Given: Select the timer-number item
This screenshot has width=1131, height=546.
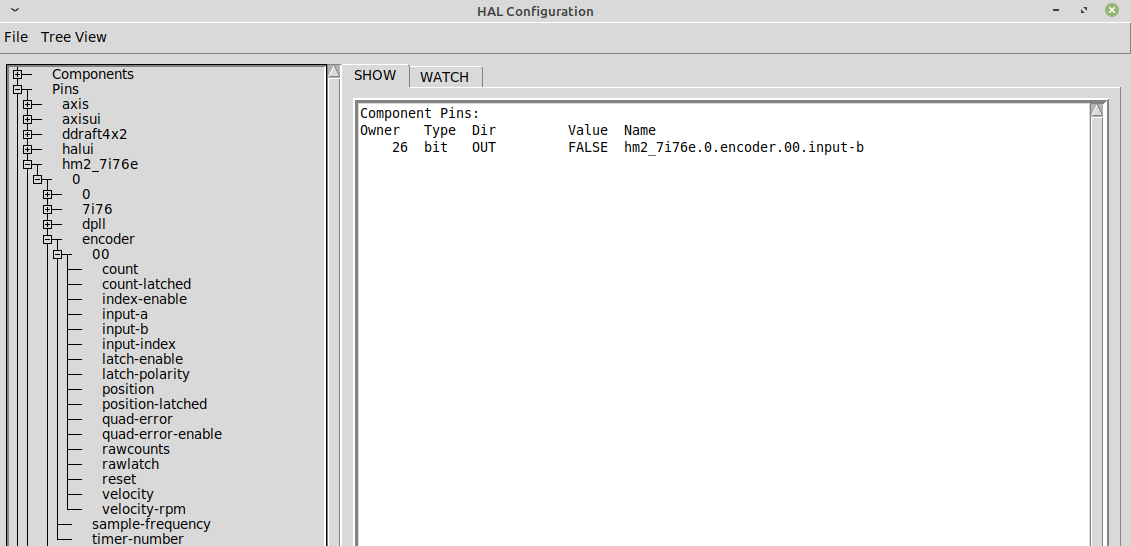Looking at the screenshot, I should coord(138,539).
